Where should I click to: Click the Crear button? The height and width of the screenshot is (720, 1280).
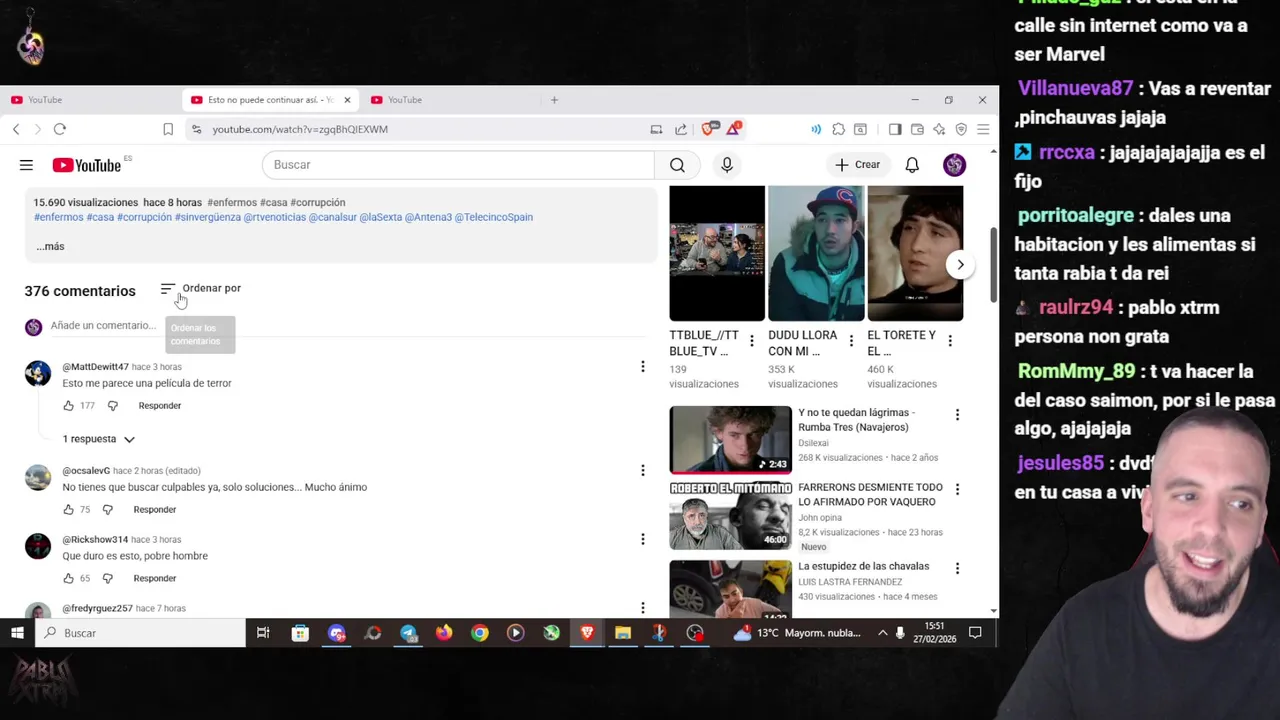(x=858, y=165)
